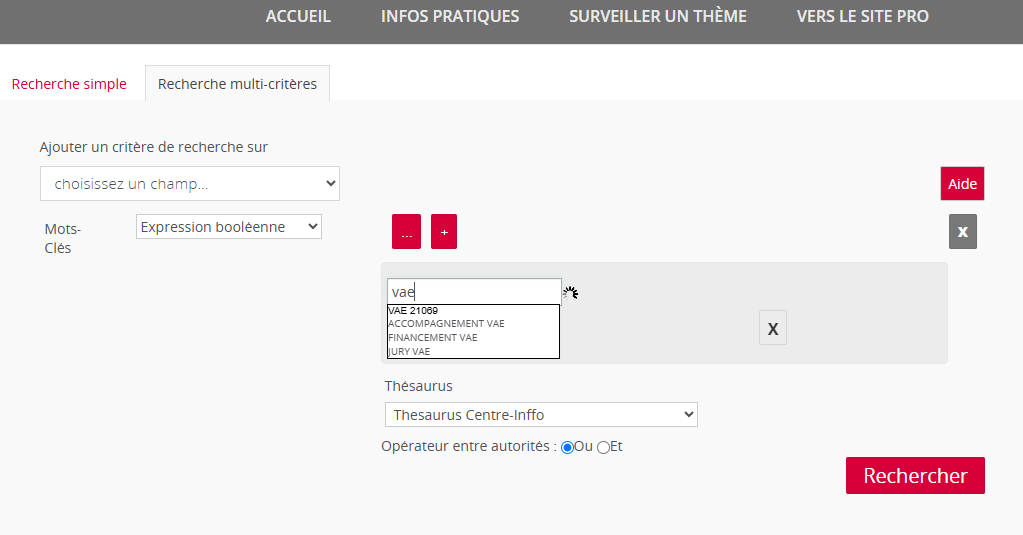Open SURVEILLER UN THÈME menu item
Image resolution: width=1023 pixels, height=535 pixels.
pos(658,16)
